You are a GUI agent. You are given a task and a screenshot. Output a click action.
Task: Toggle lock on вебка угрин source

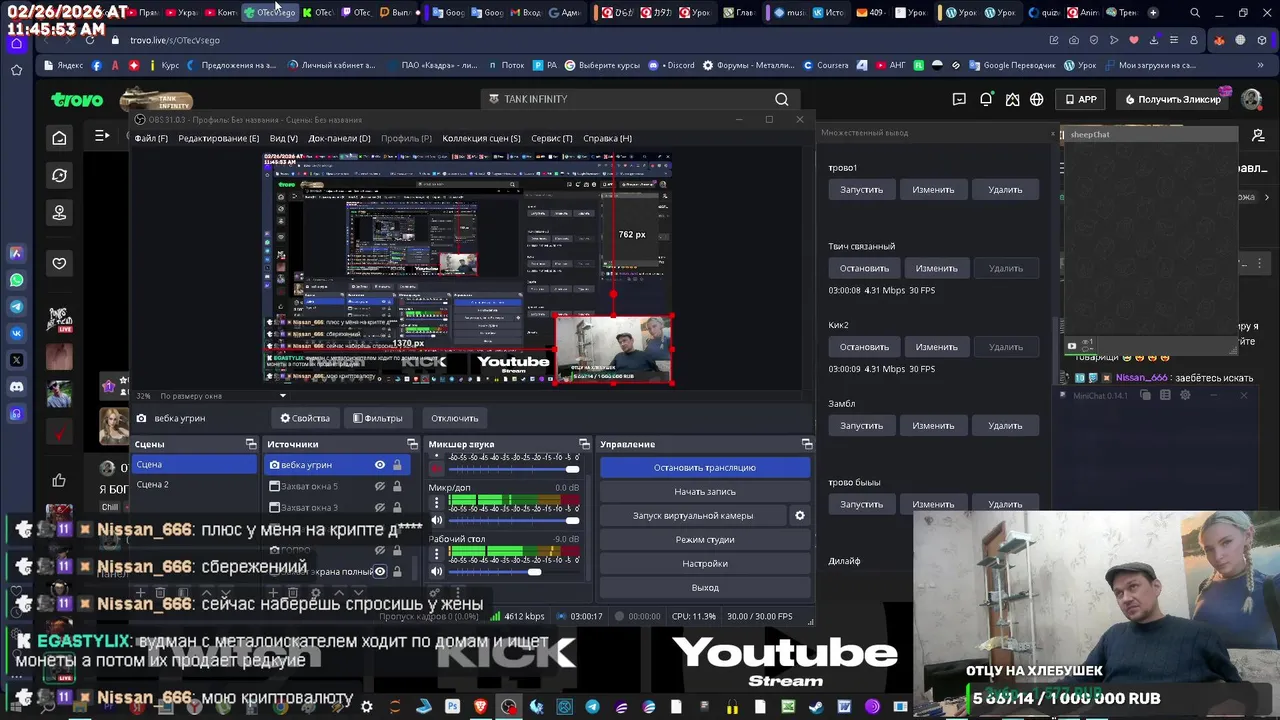click(x=397, y=465)
